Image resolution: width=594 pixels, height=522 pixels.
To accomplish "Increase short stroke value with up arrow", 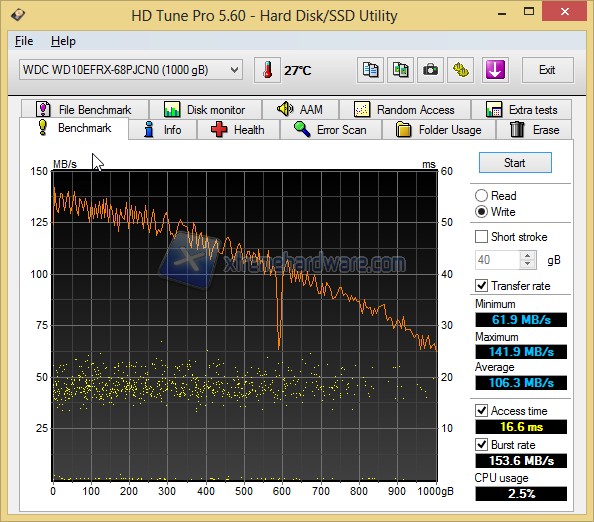I will 528,256.
